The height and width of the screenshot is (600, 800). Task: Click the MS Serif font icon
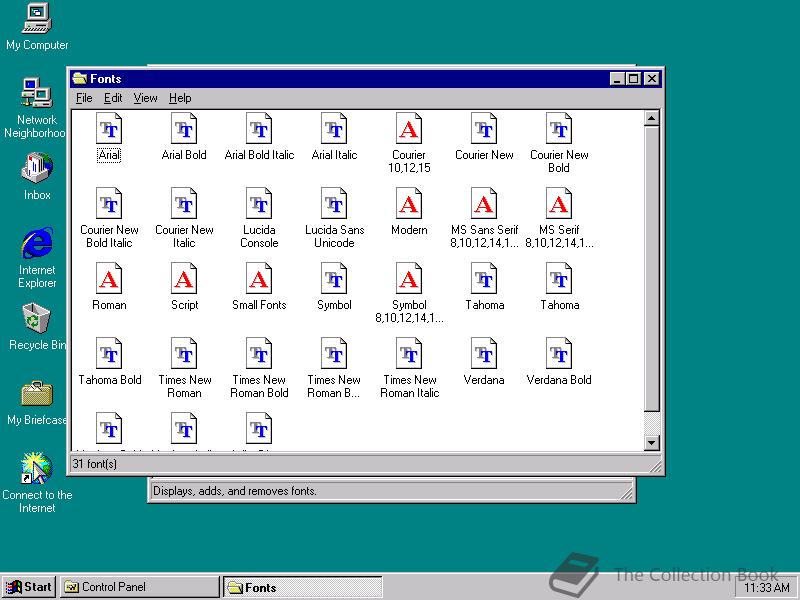pos(559,204)
